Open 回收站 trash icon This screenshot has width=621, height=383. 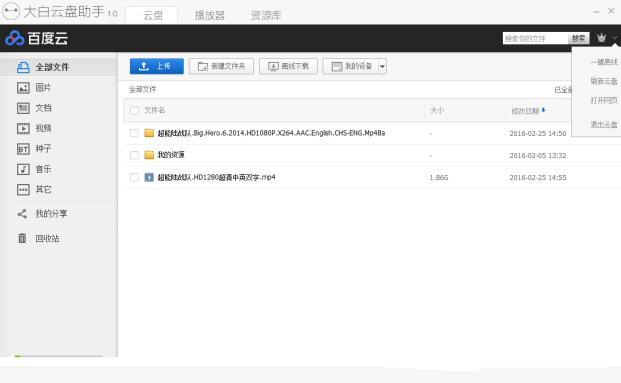(x=22, y=238)
